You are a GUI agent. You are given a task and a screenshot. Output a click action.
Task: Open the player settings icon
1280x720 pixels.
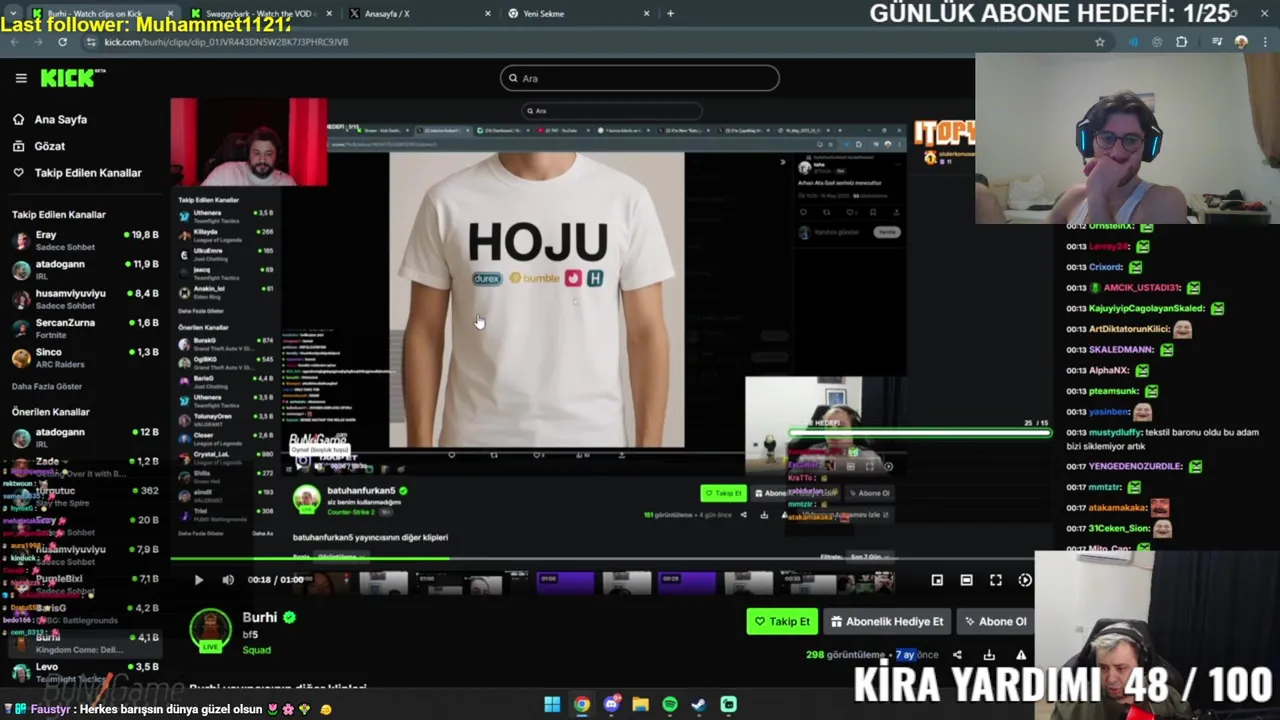[1025, 580]
